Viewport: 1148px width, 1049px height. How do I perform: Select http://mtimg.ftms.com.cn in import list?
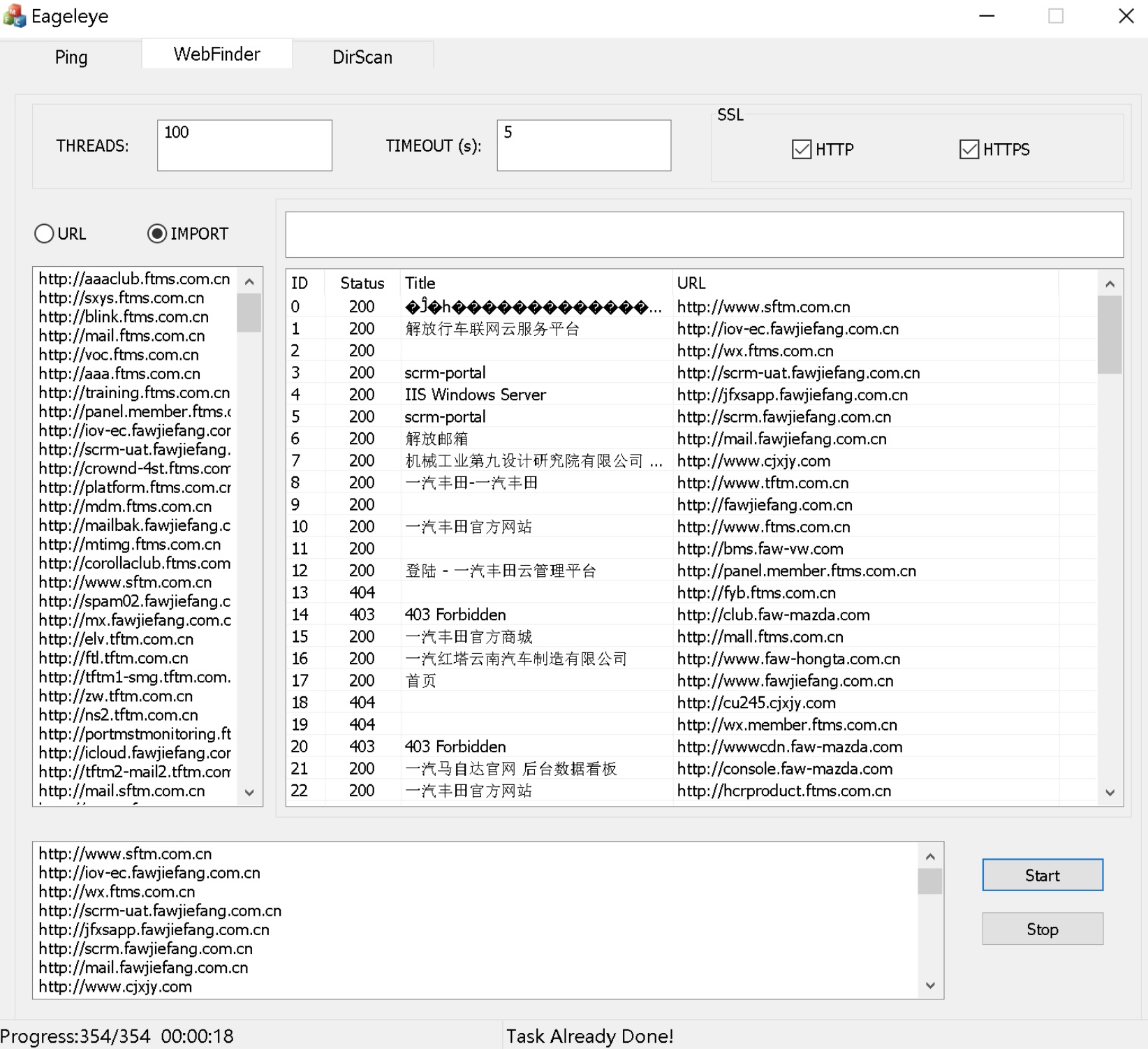130,544
